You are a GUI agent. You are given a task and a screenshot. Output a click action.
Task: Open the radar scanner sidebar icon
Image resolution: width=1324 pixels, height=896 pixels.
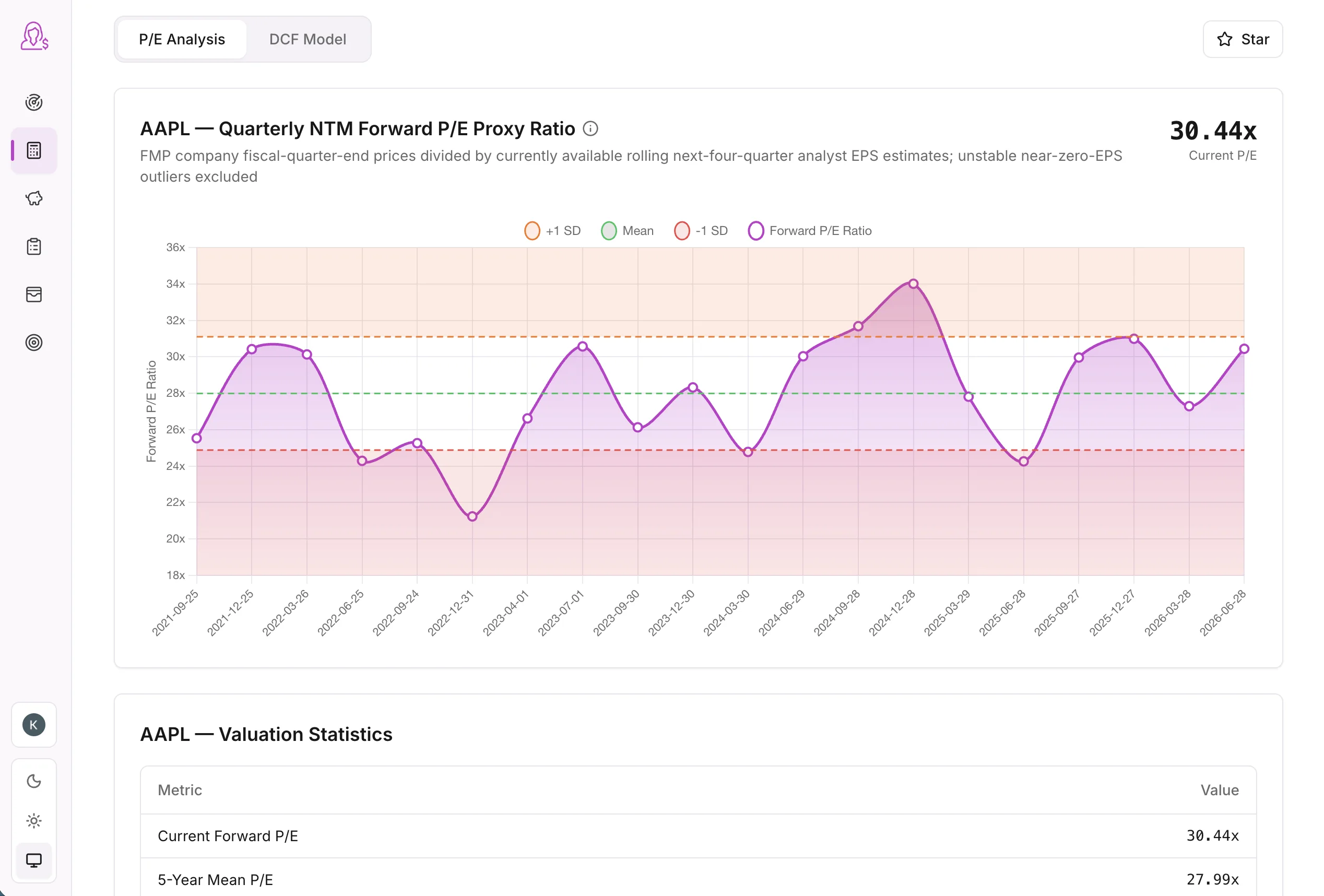click(34, 102)
